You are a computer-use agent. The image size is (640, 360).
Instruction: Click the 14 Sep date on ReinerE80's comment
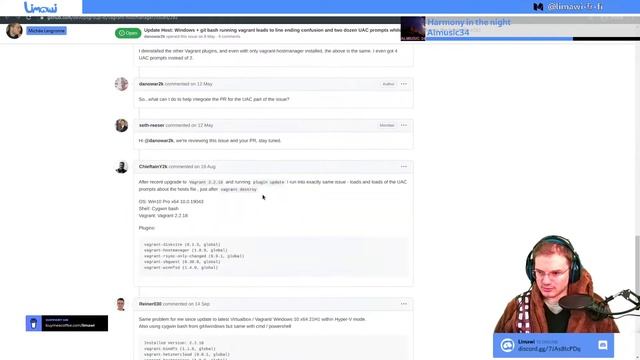pos(202,304)
